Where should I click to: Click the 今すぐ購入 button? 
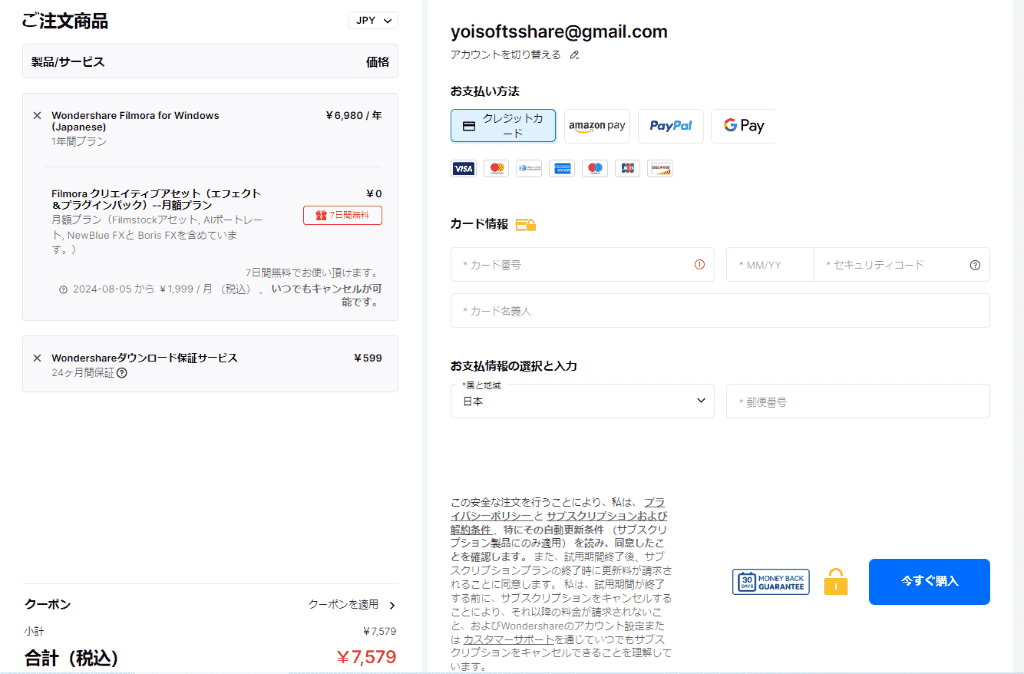tap(929, 581)
